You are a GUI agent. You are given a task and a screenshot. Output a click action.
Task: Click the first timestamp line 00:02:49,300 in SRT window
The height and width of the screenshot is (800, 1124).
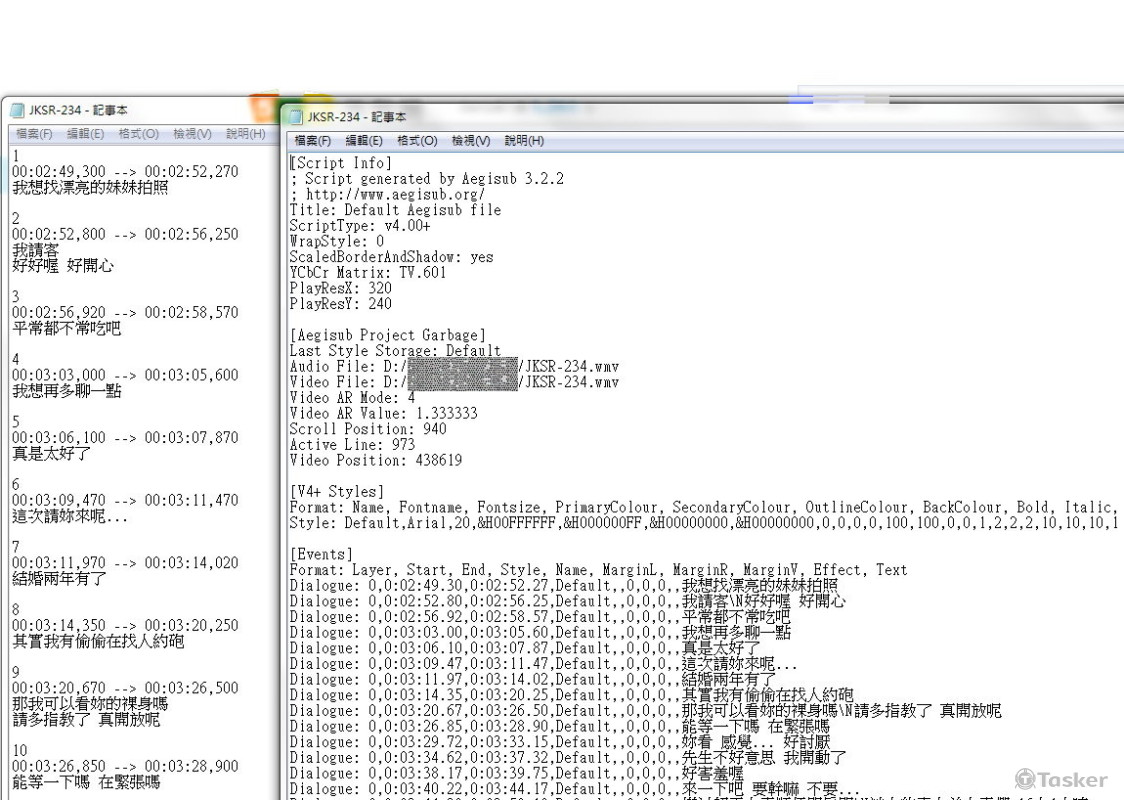125,172
